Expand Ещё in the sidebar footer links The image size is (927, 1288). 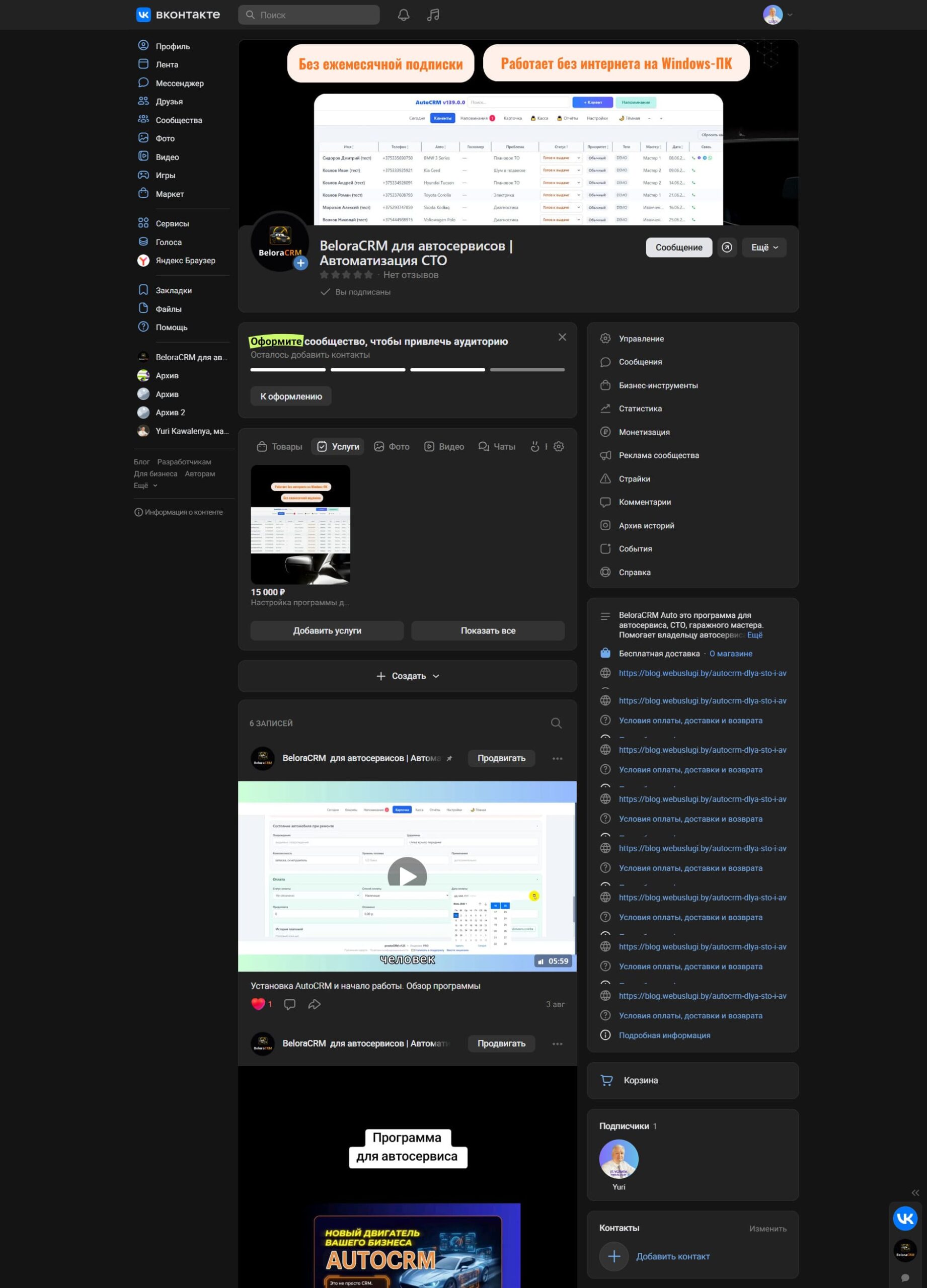[145, 486]
